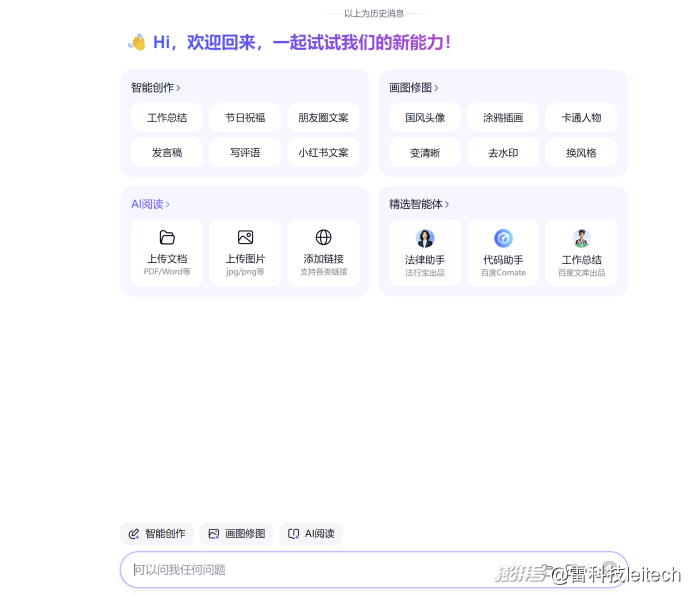
Task: Select the 画图修图 chip above input
Action: [236, 534]
